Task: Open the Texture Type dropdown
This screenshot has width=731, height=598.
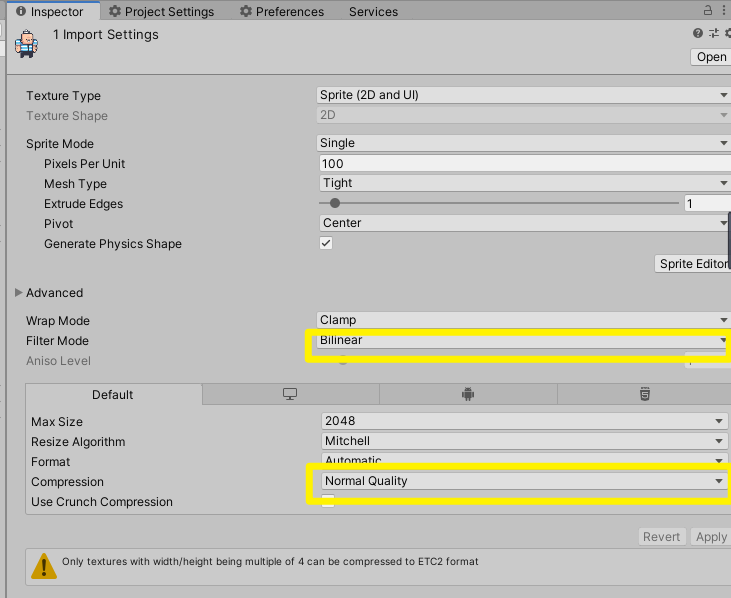Action: [523, 95]
